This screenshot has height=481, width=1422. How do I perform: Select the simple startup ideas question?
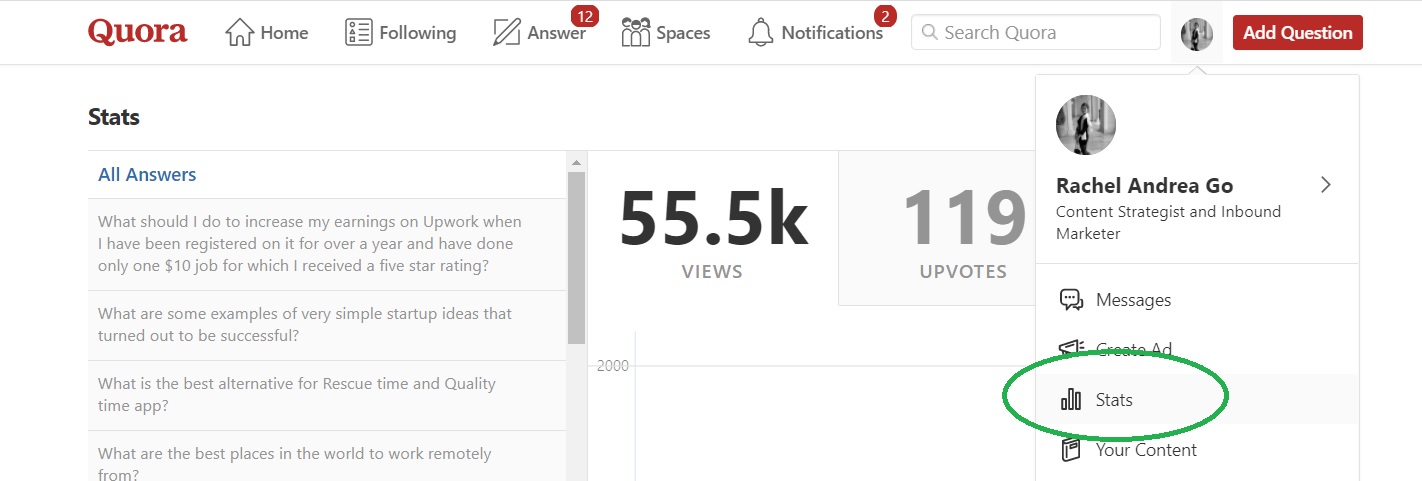(327, 325)
